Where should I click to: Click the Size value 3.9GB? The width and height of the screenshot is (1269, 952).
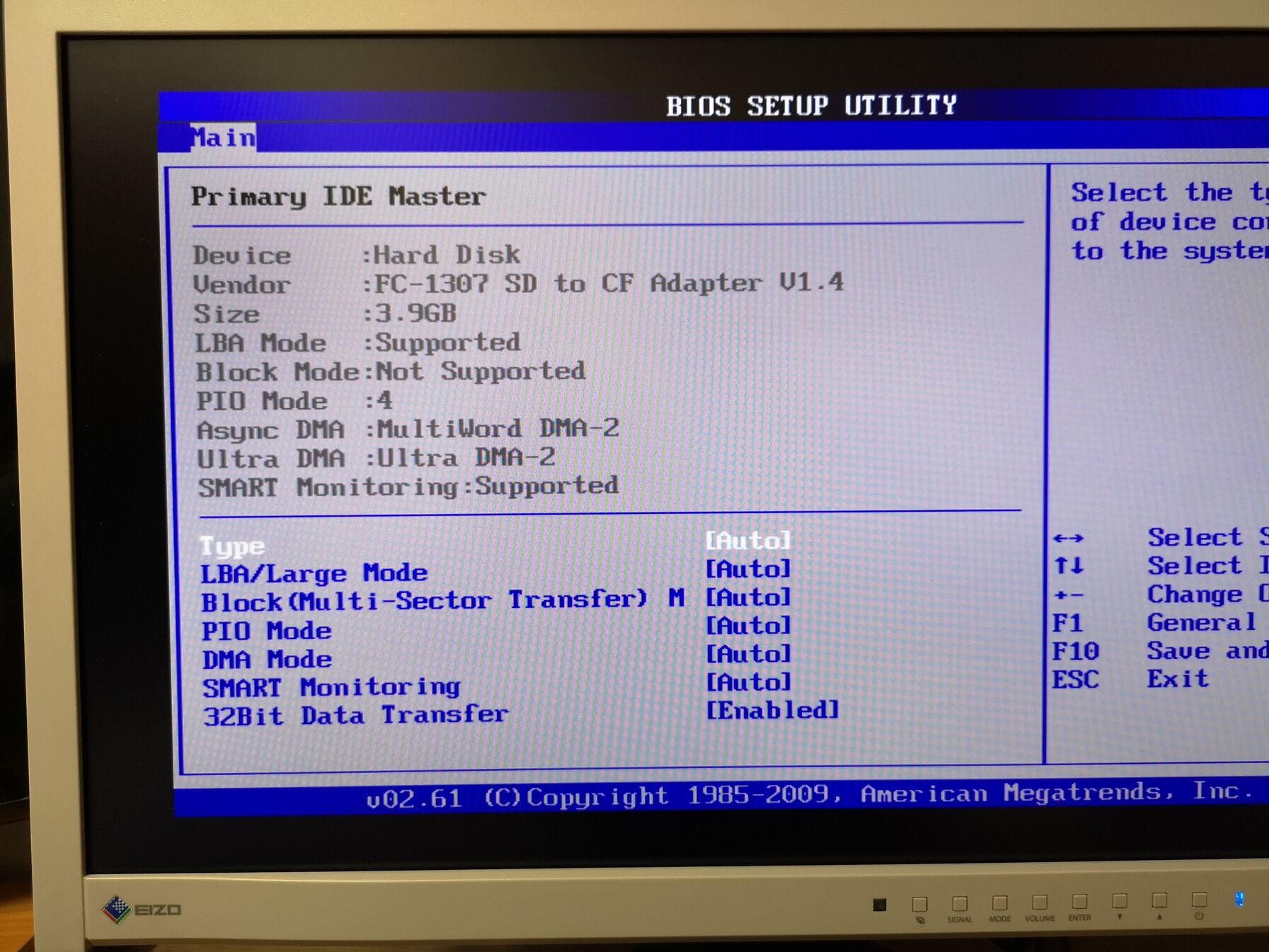415,313
